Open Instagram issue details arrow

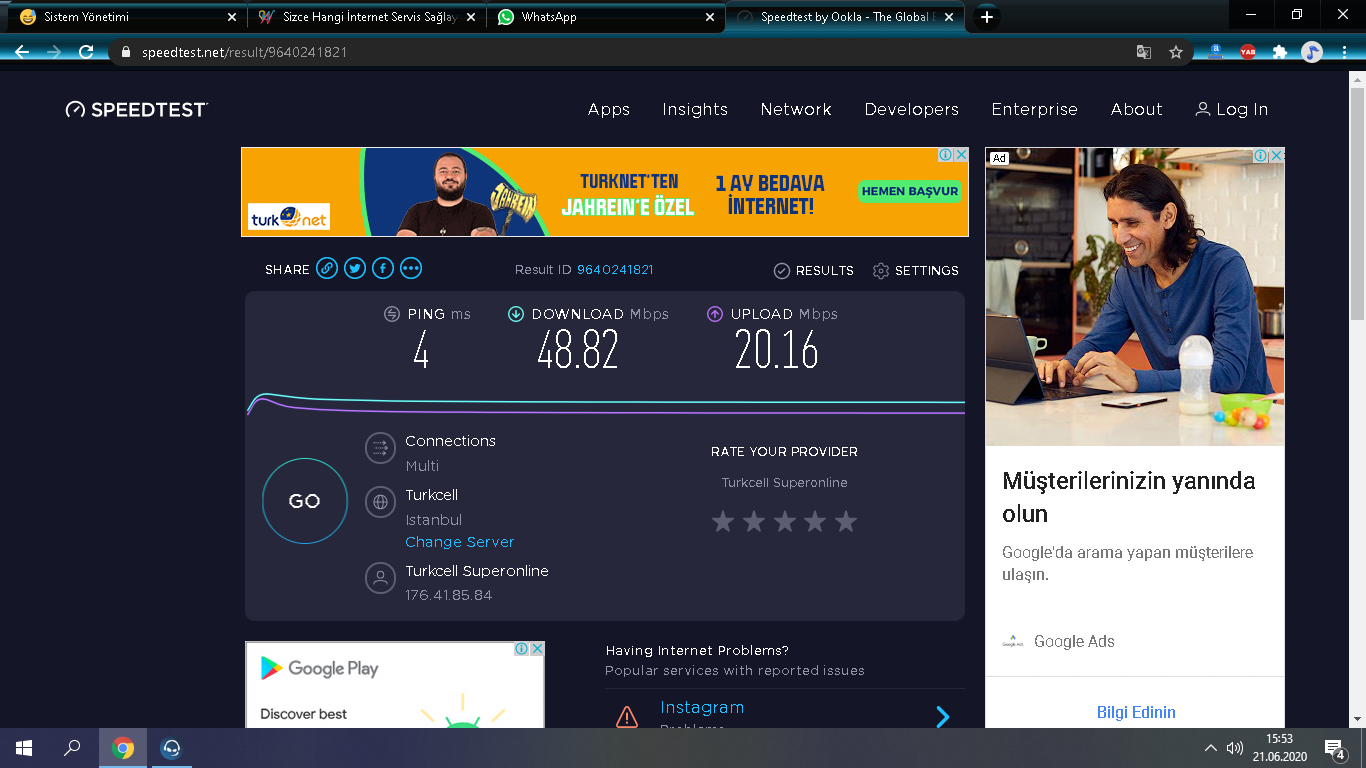click(x=942, y=716)
